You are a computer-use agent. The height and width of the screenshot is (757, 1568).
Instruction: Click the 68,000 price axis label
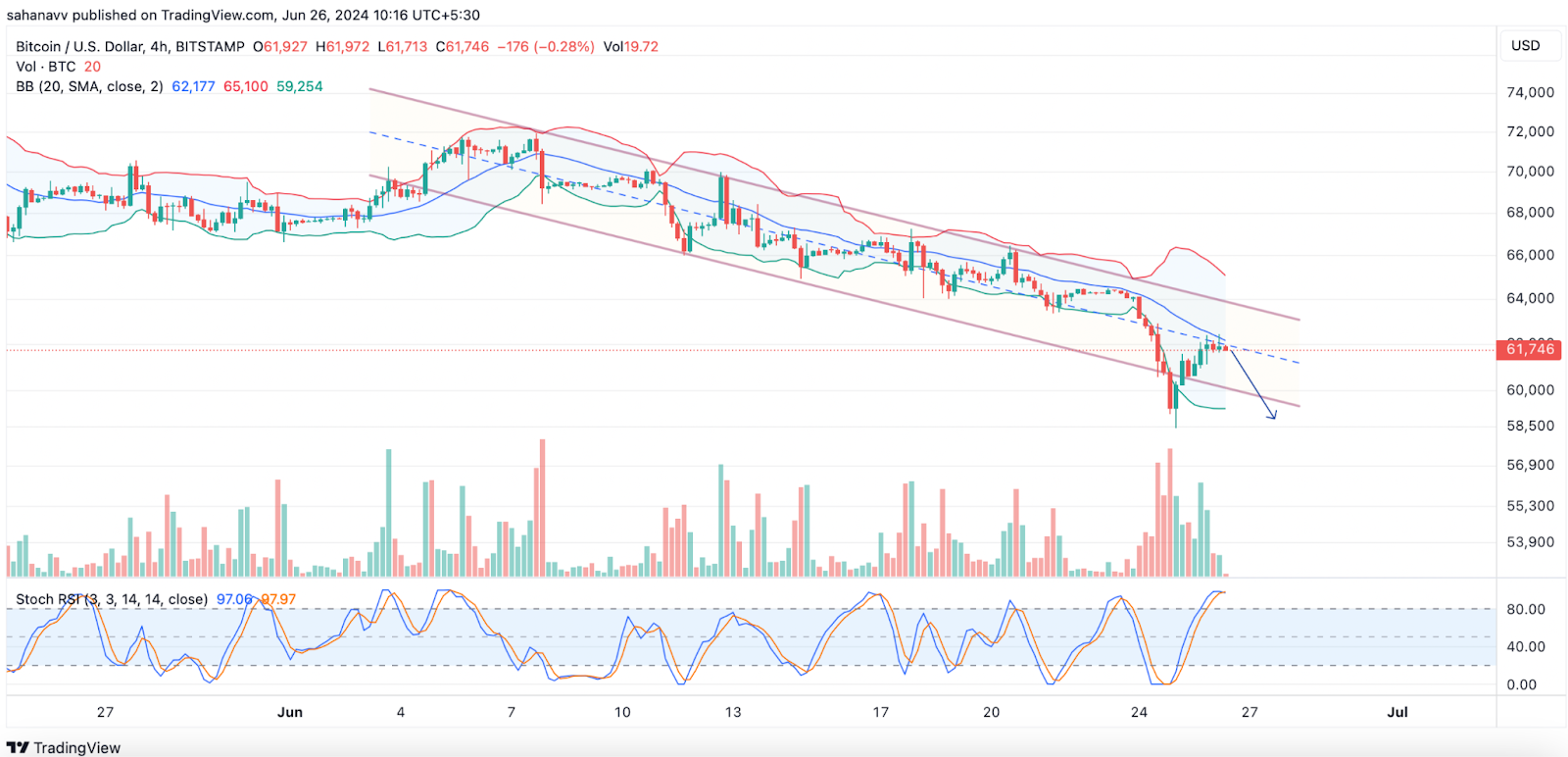(1530, 212)
